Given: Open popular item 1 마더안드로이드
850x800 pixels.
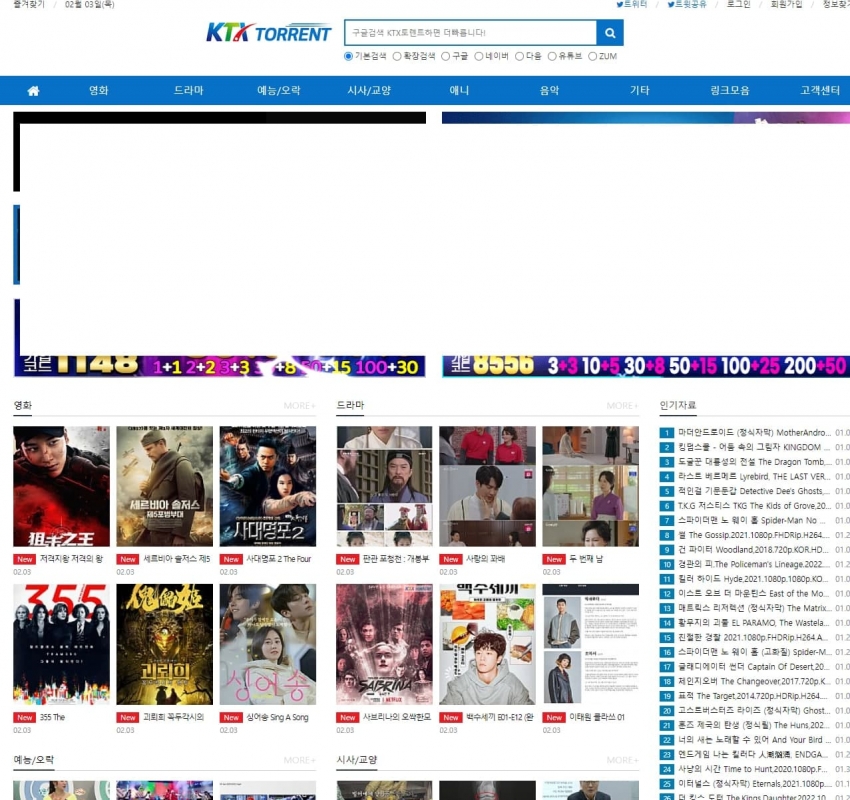Looking at the screenshot, I should click(x=754, y=433).
